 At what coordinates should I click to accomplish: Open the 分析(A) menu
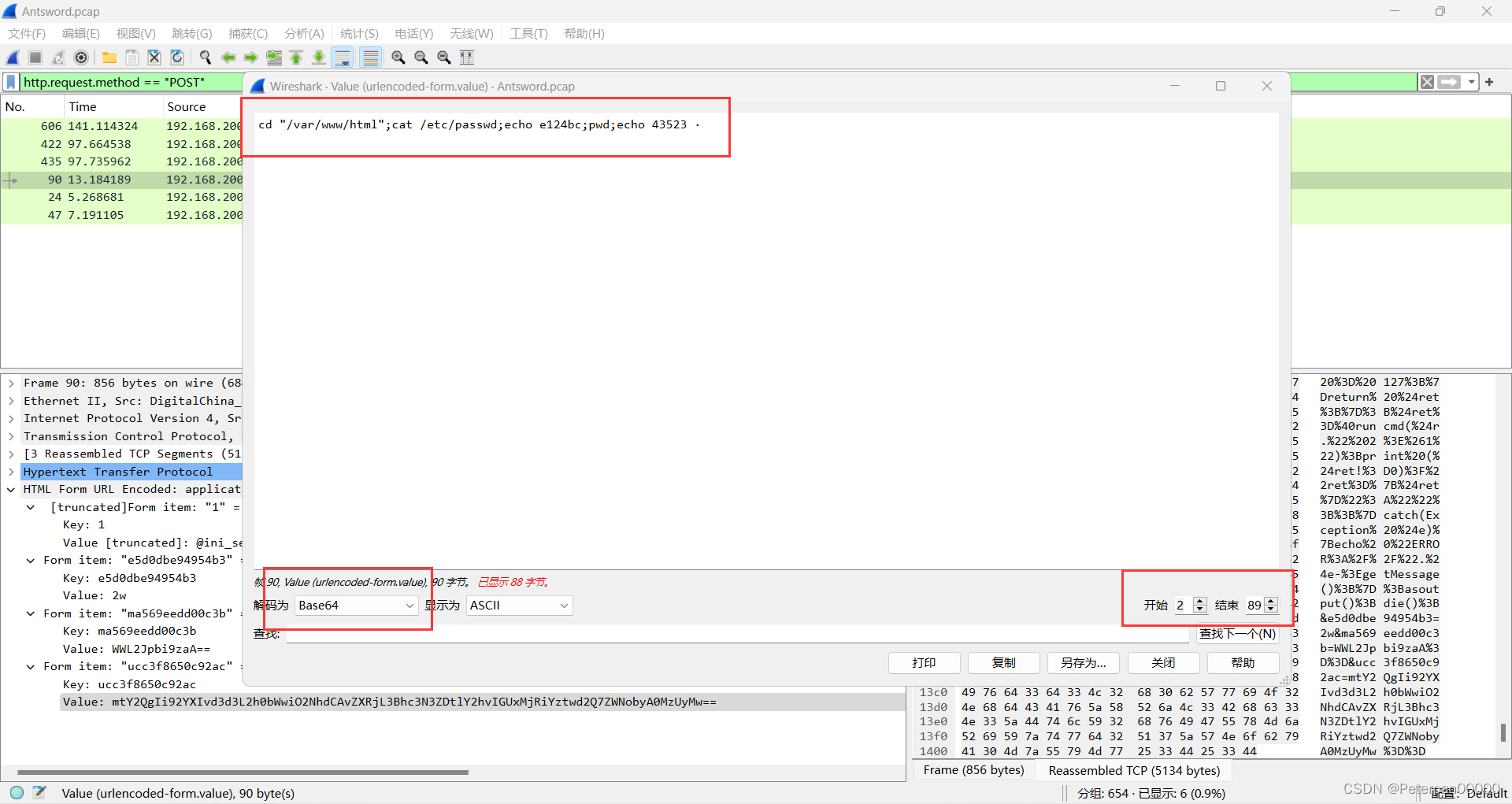[x=304, y=34]
